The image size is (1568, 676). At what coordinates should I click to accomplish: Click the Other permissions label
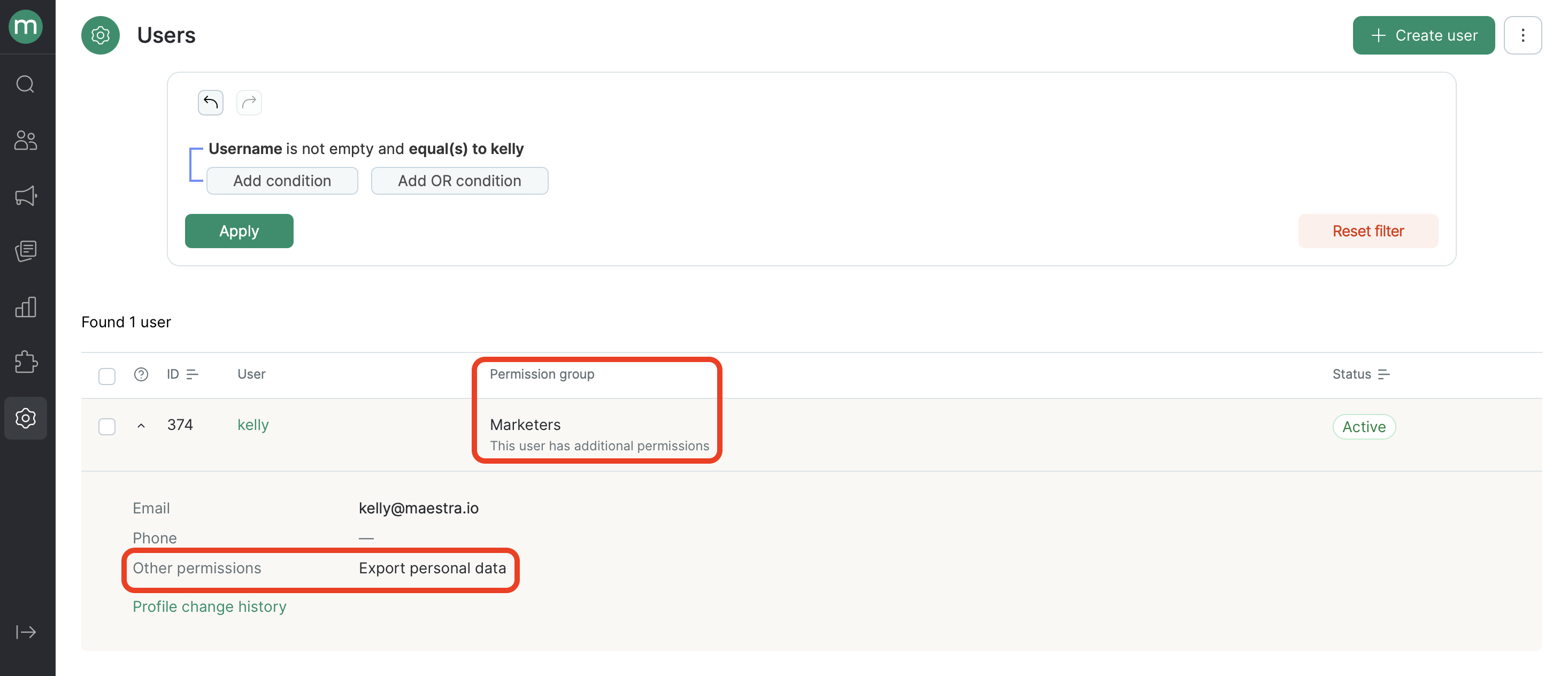coord(197,569)
